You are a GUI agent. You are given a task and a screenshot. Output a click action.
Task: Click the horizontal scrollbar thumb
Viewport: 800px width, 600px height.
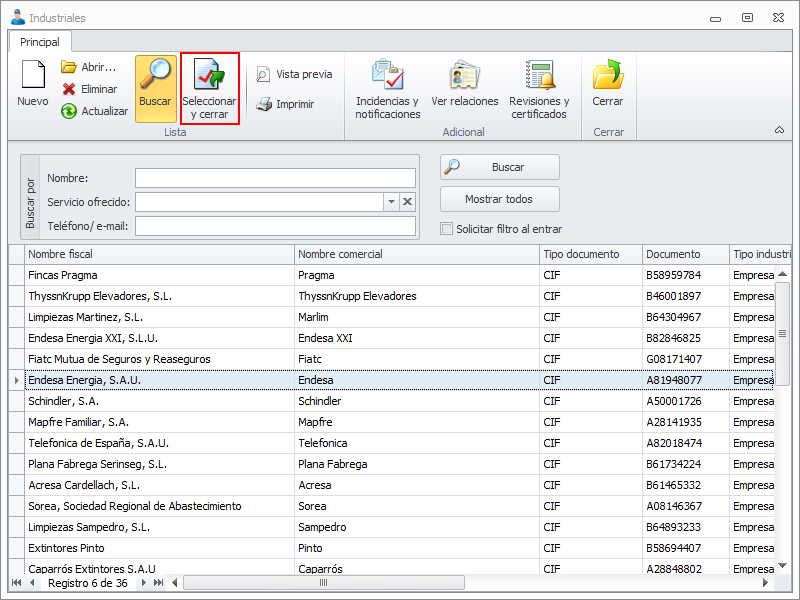(322, 583)
